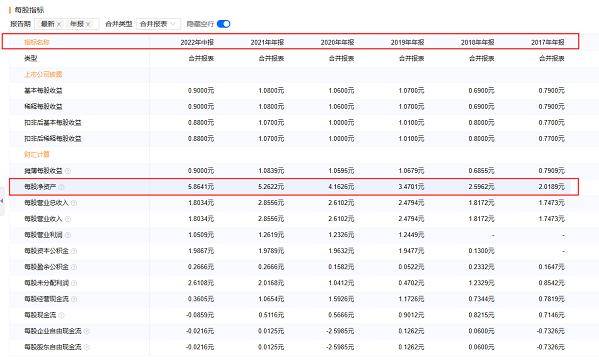This screenshot has height=360, width=599.
Task: Click the 扣非后稀释每股收益 row label
Action: 53,139
